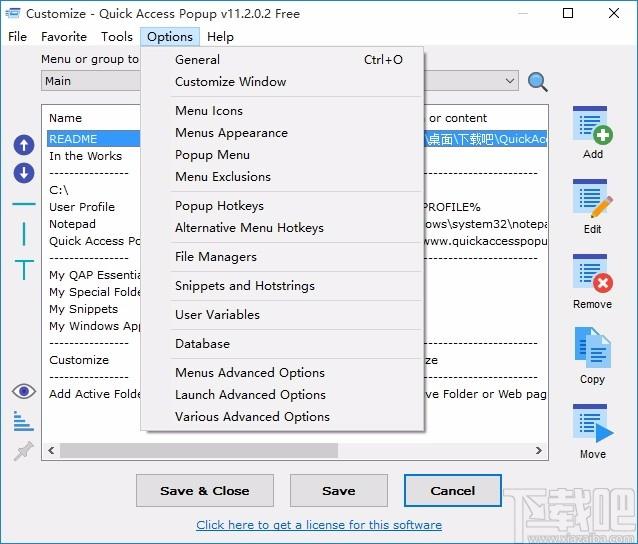This screenshot has width=638, height=544.
Task: Add a horizontal separator line
Action: (x=24, y=203)
